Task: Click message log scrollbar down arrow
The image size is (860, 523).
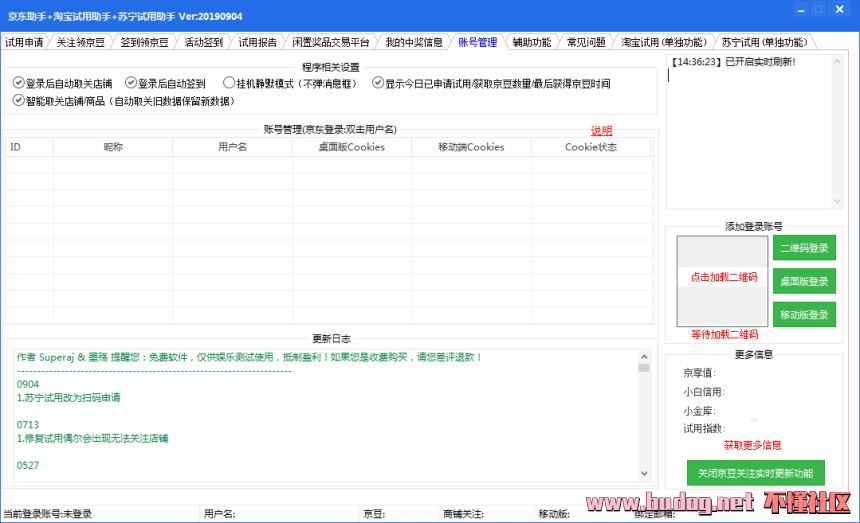Action: pos(836,201)
